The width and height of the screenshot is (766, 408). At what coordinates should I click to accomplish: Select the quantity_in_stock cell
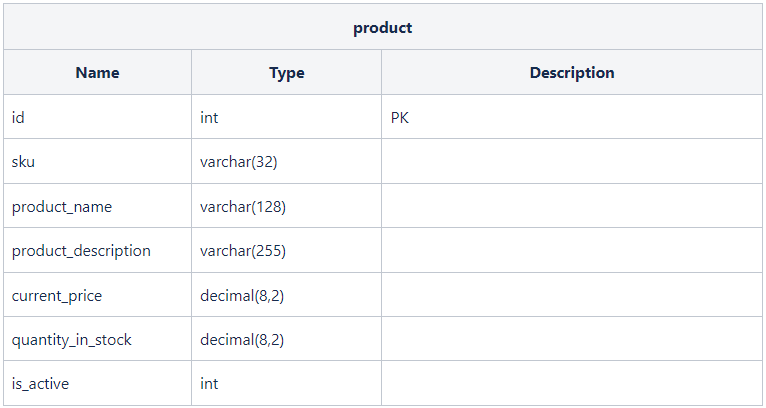[x=97, y=339]
